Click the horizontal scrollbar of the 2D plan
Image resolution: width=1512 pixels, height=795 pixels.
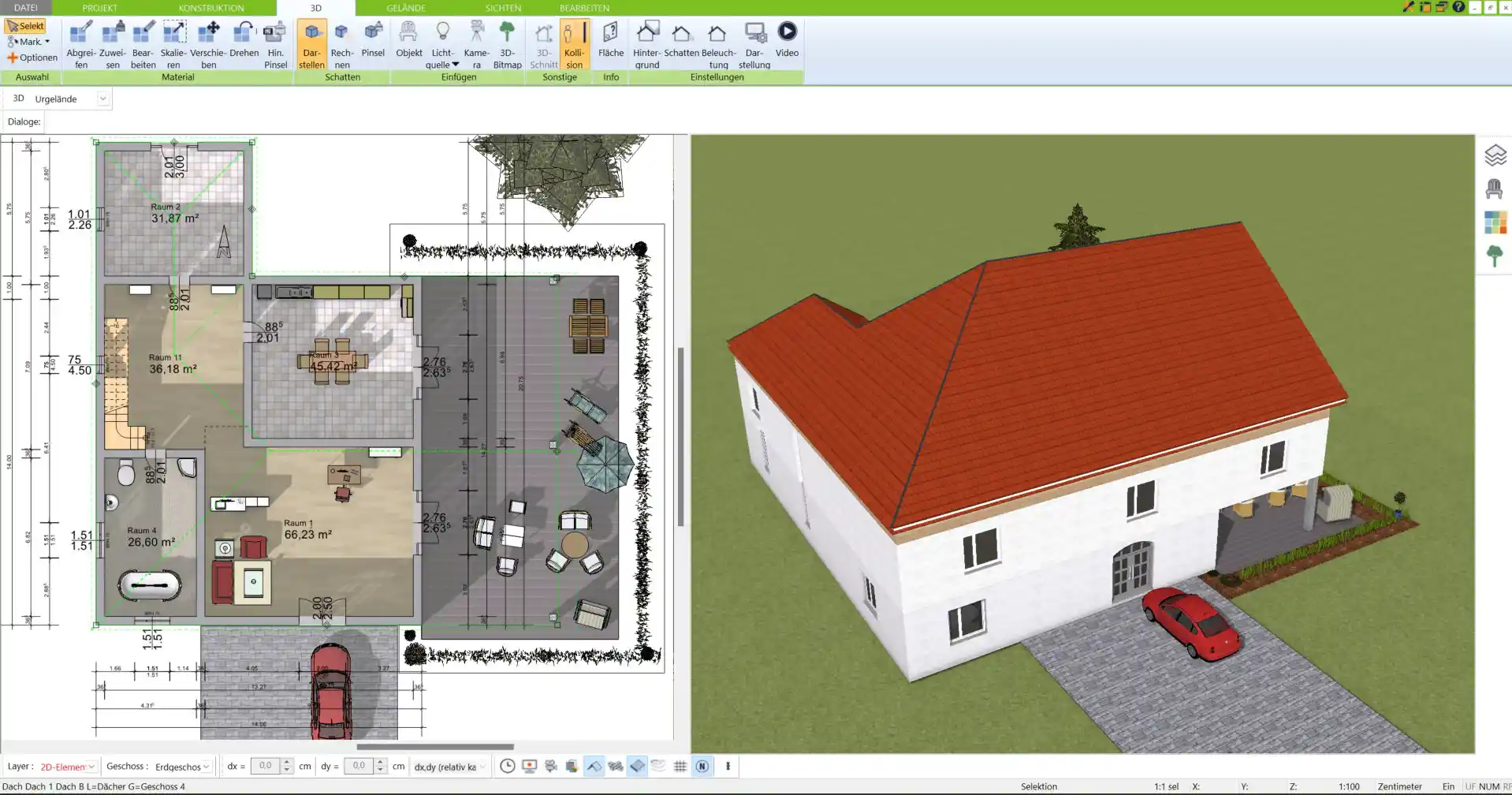[435, 746]
